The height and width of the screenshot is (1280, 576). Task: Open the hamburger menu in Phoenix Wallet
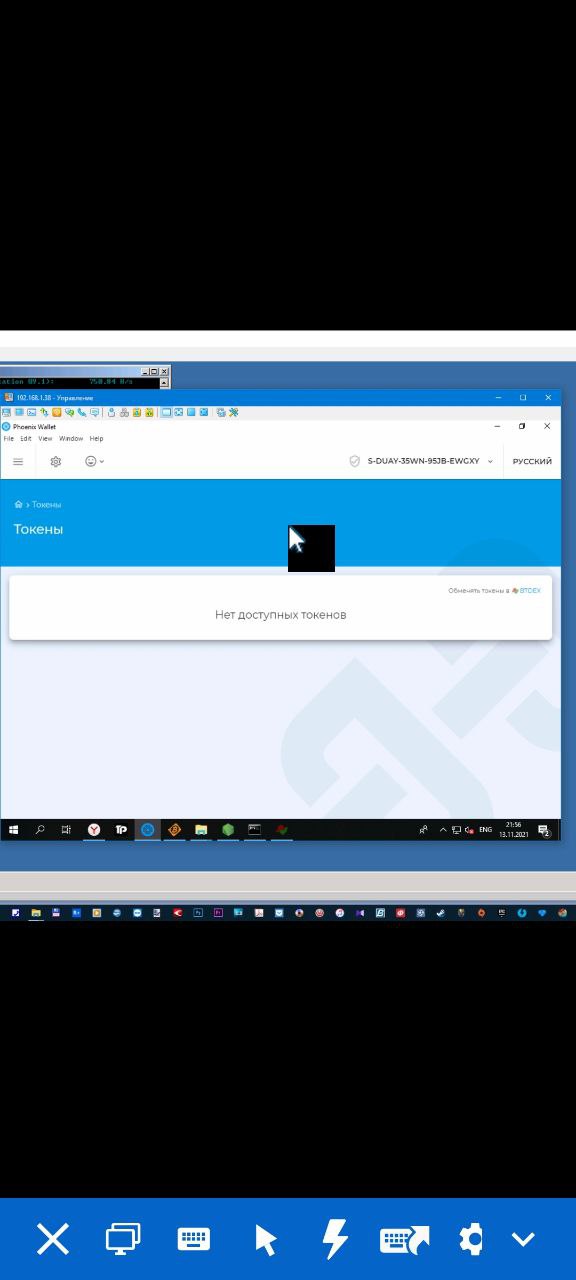click(x=18, y=461)
